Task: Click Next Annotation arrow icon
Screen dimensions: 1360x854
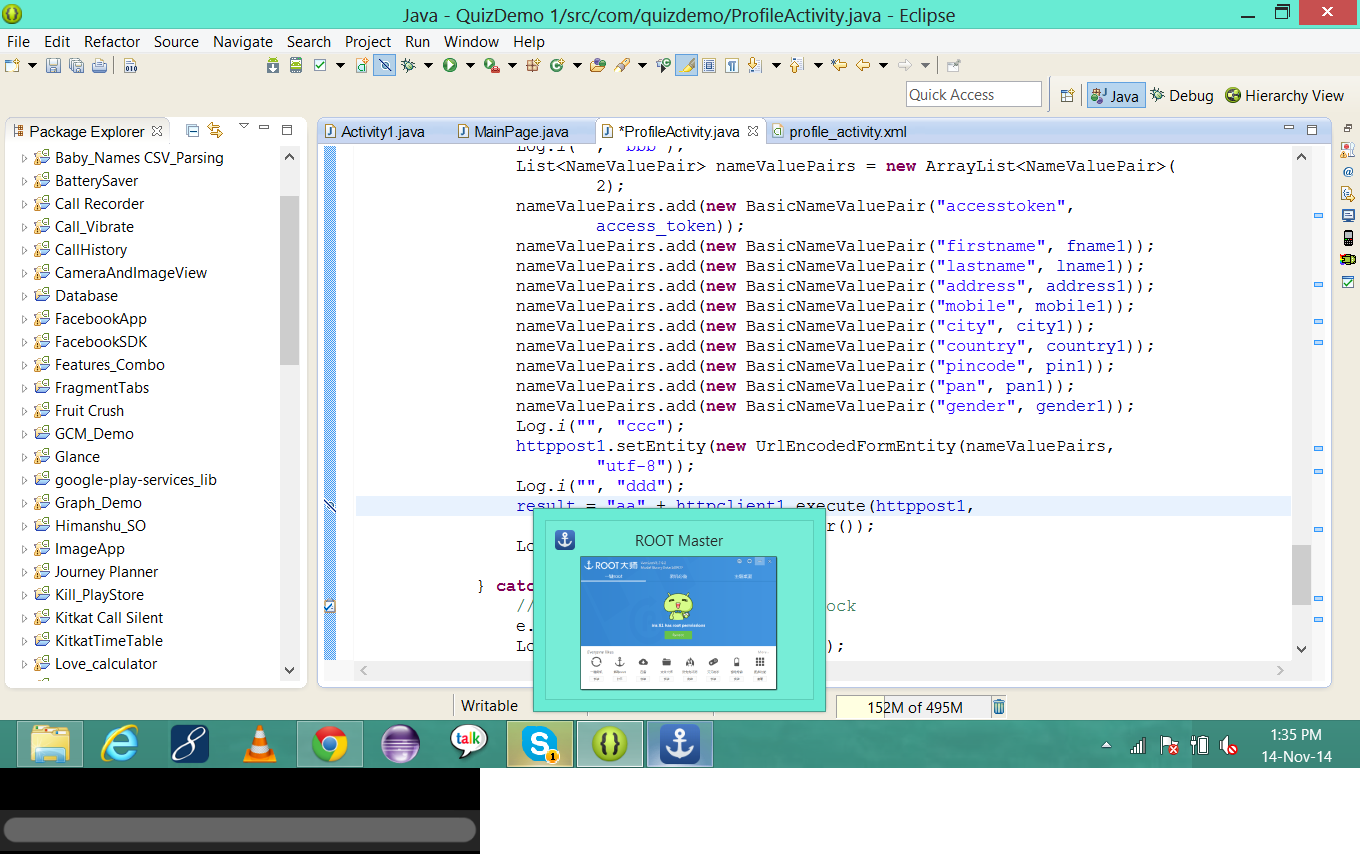Action: [755, 65]
